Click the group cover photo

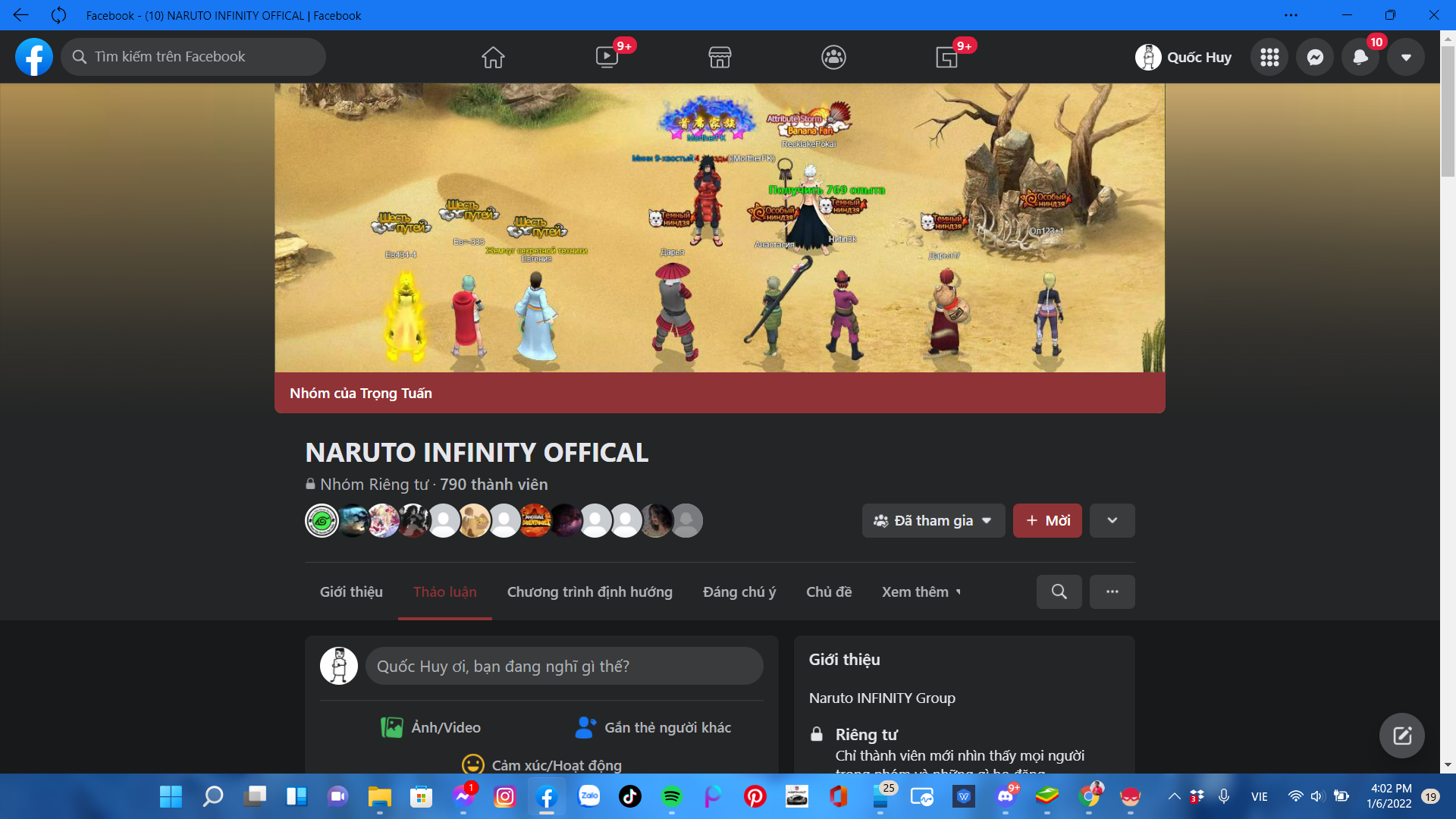coord(720,227)
